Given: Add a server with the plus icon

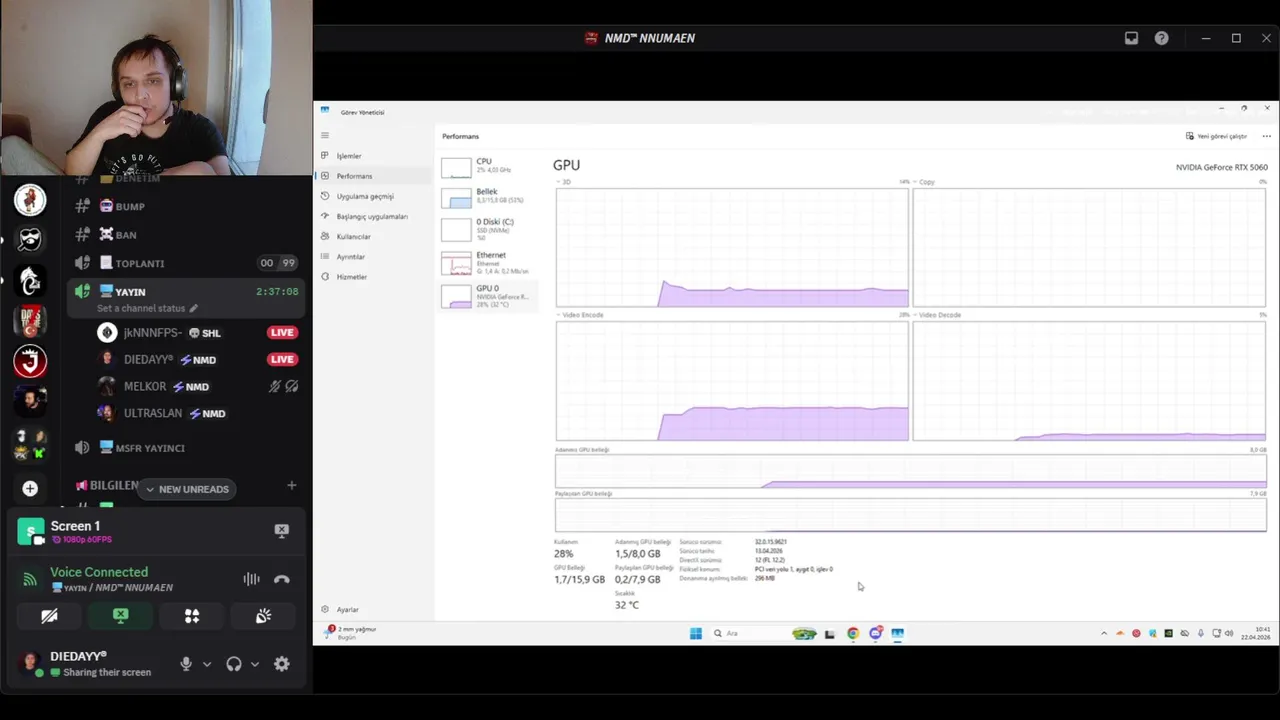Looking at the screenshot, I should (x=30, y=488).
